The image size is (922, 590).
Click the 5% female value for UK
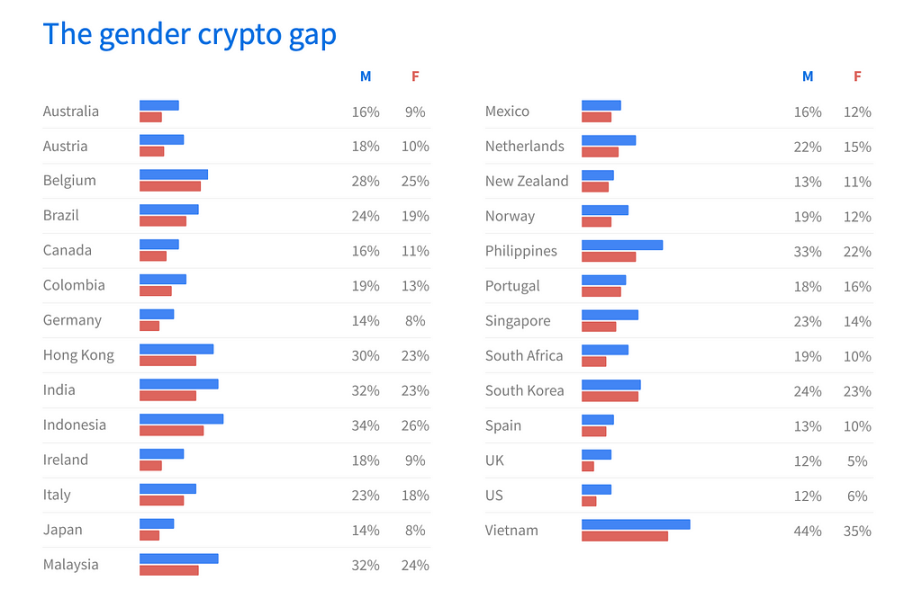[x=857, y=461]
